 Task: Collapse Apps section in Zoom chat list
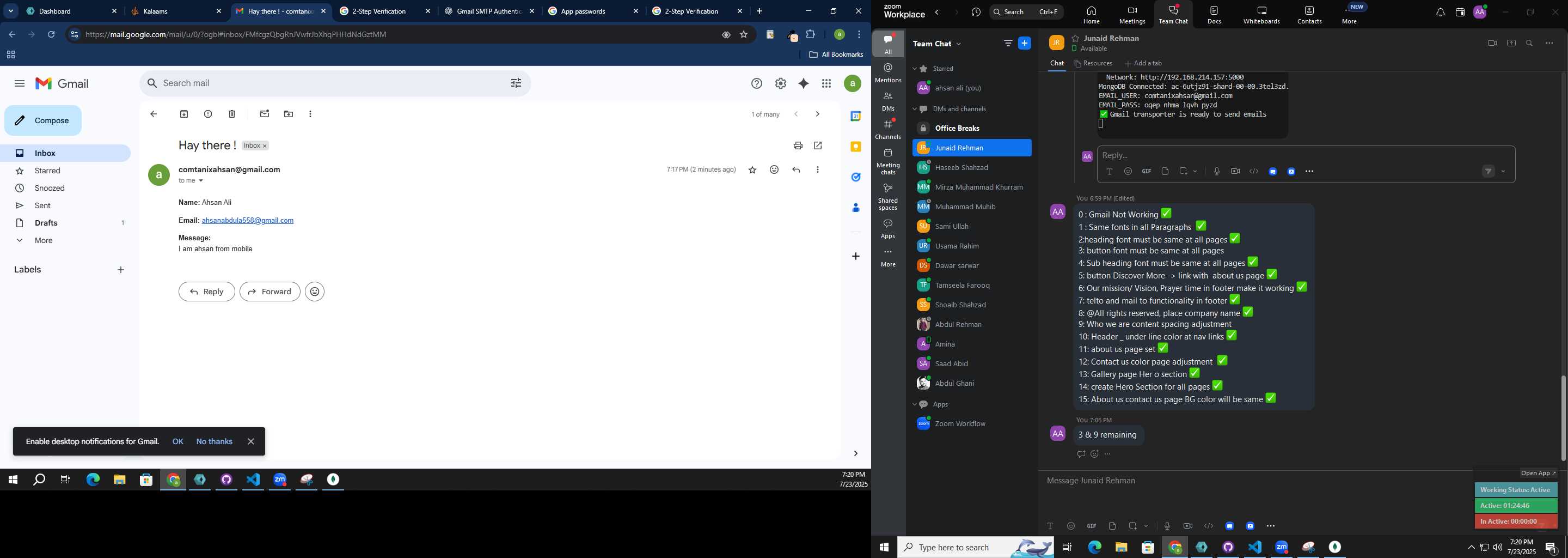(x=914, y=404)
